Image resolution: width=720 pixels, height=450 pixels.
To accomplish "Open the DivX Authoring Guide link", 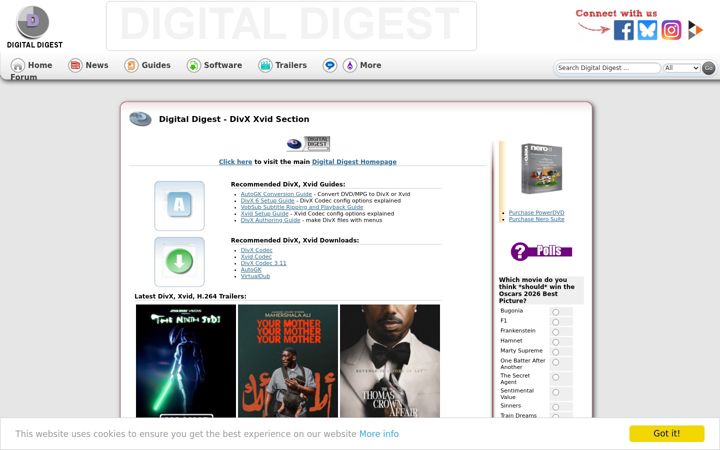I will click(x=270, y=220).
